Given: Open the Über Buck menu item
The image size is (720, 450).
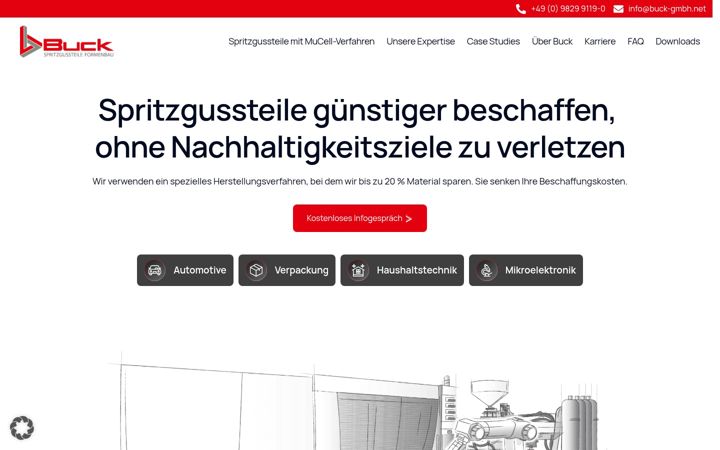Looking at the screenshot, I should [552, 41].
